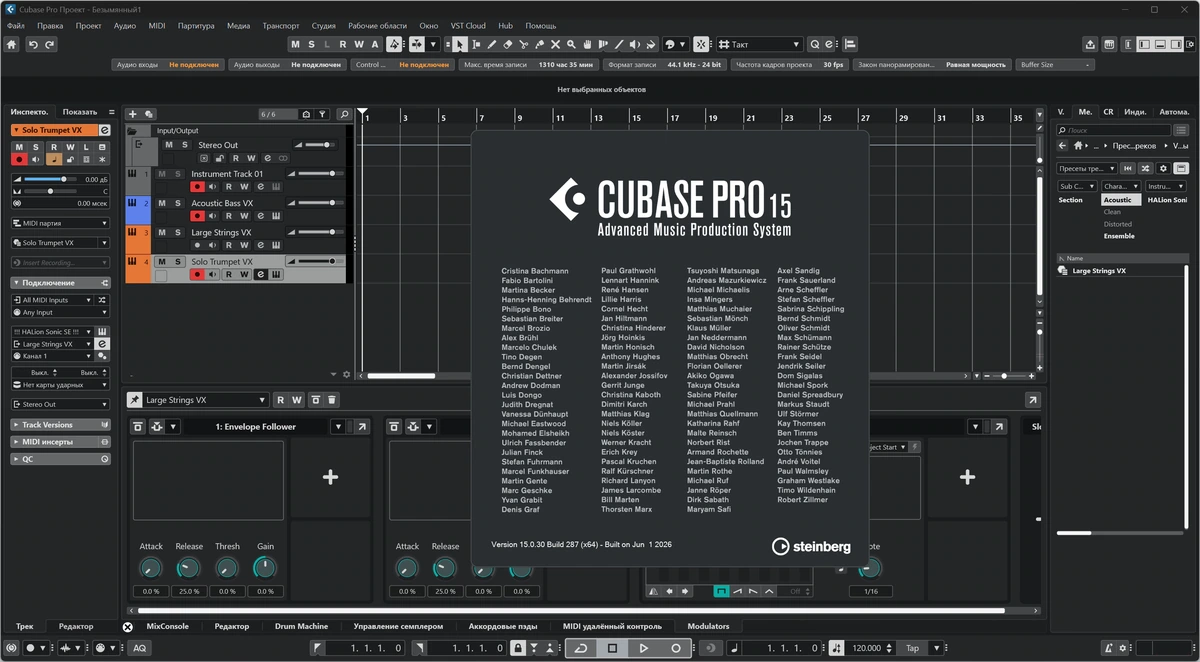Redo the action via the toolbar
Image resolution: width=1200 pixels, height=662 pixels.
tap(49, 44)
